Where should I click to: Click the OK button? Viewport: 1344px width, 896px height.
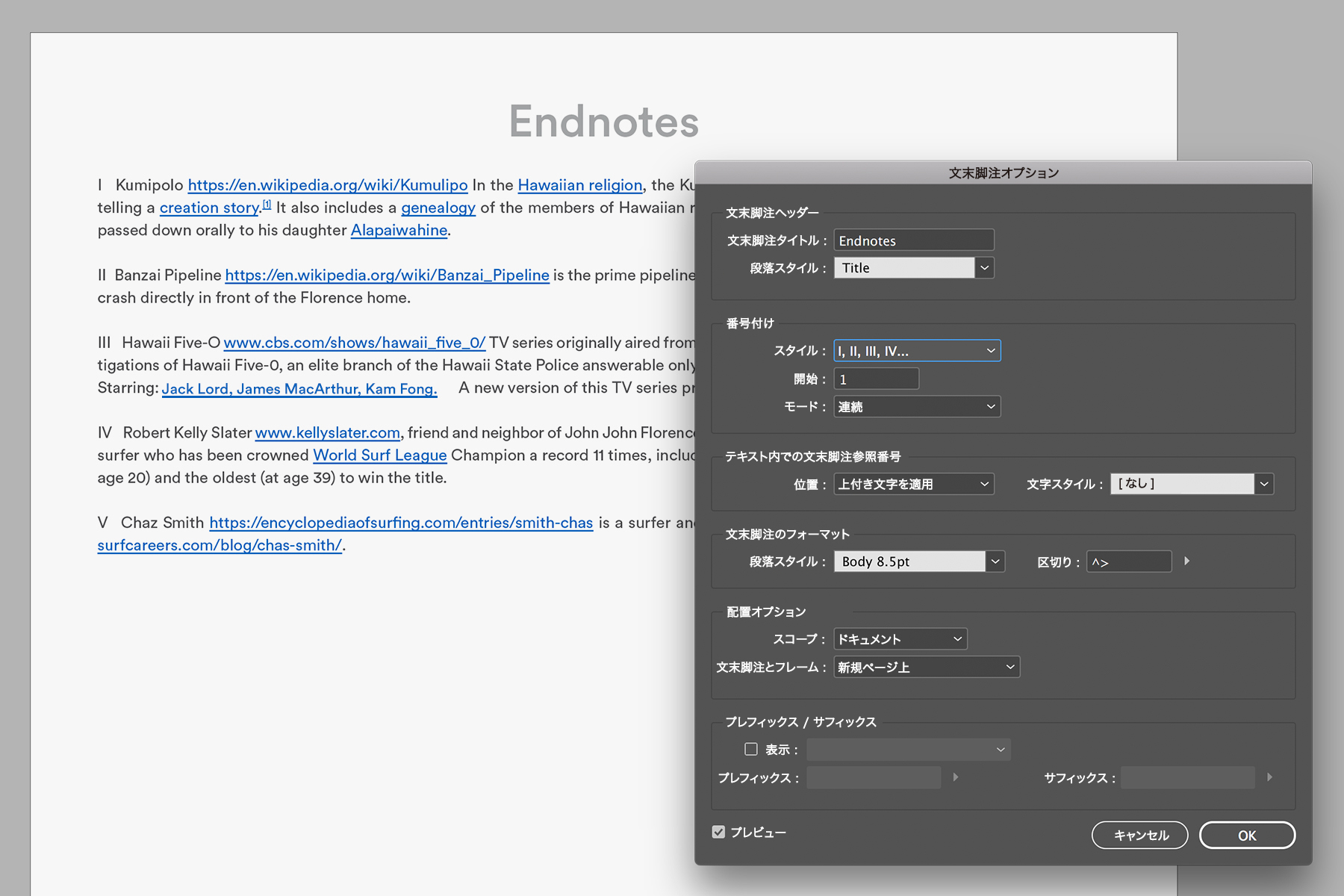pyautogui.click(x=1247, y=835)
